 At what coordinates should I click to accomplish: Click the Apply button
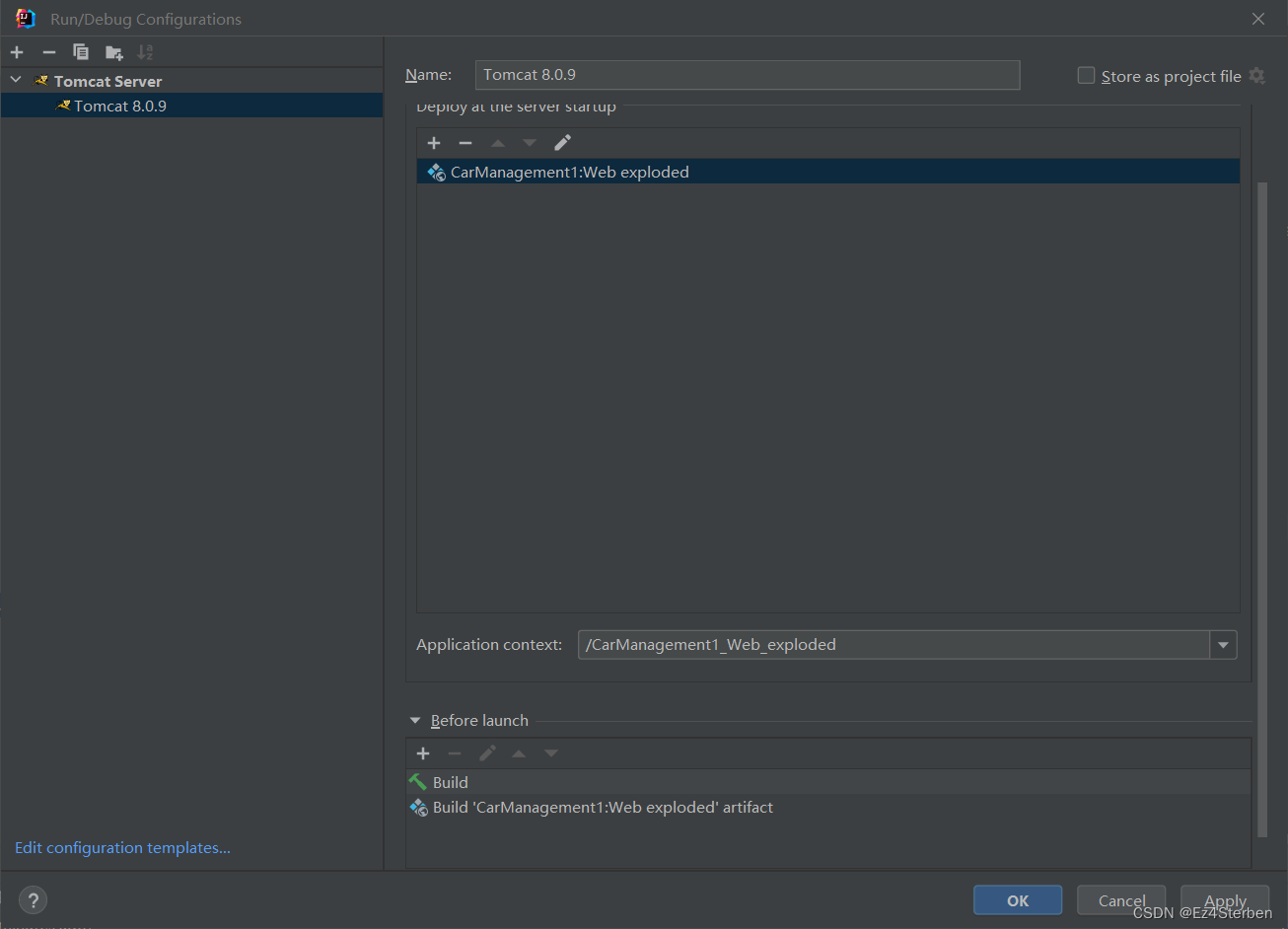coord(1225,900)
